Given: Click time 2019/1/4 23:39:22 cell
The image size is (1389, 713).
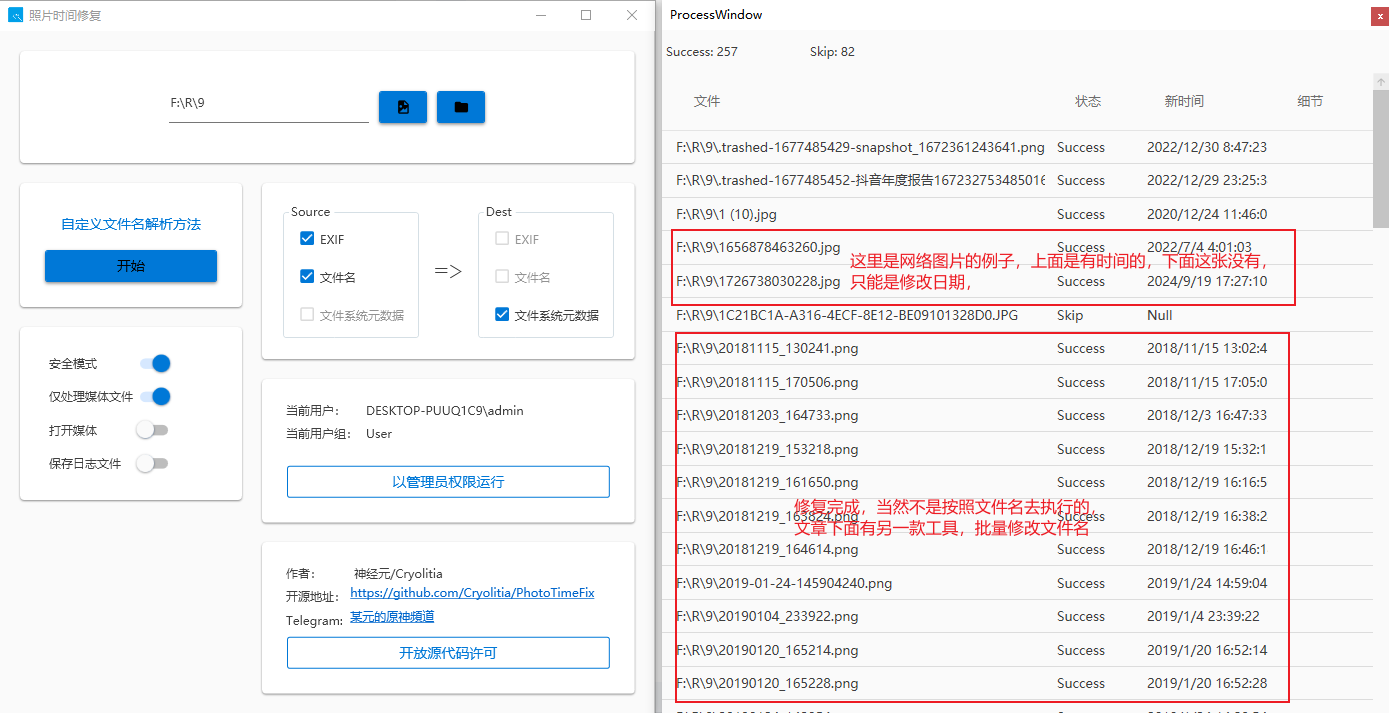Looking at the screenshot, I should point(1203,616).
